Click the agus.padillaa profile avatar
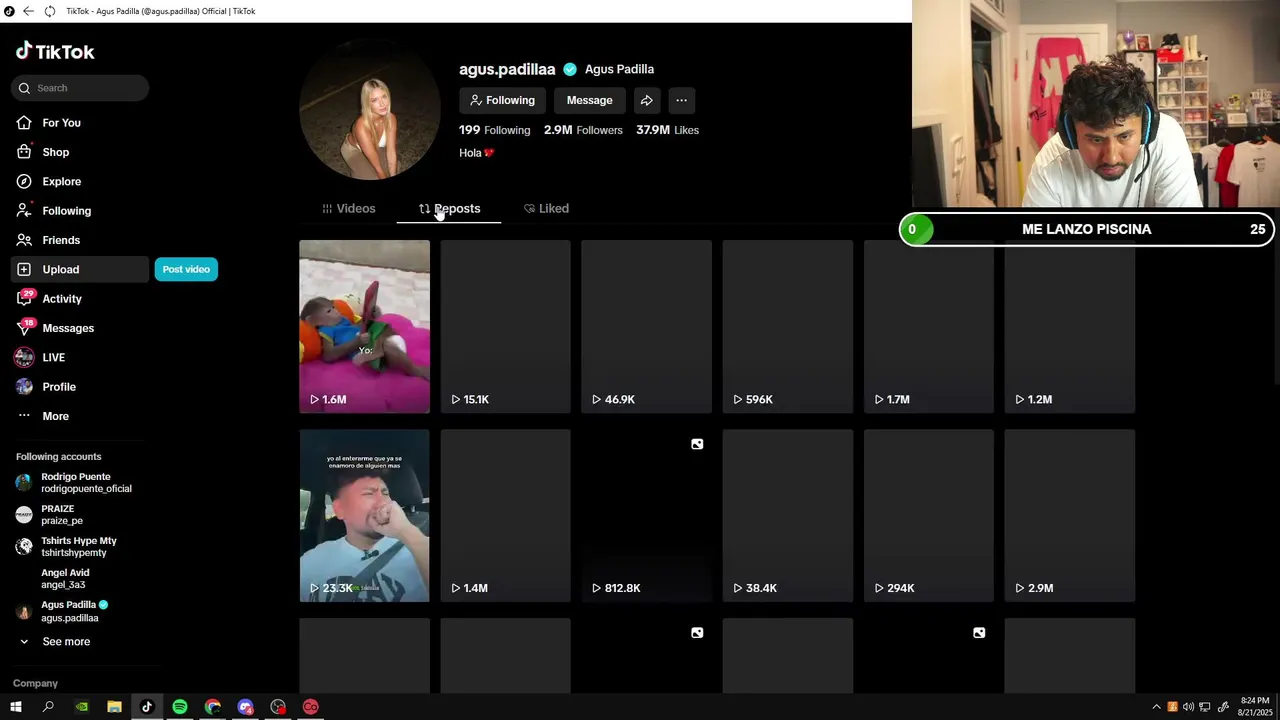1280x720 pixels. [x=370, y=110]
